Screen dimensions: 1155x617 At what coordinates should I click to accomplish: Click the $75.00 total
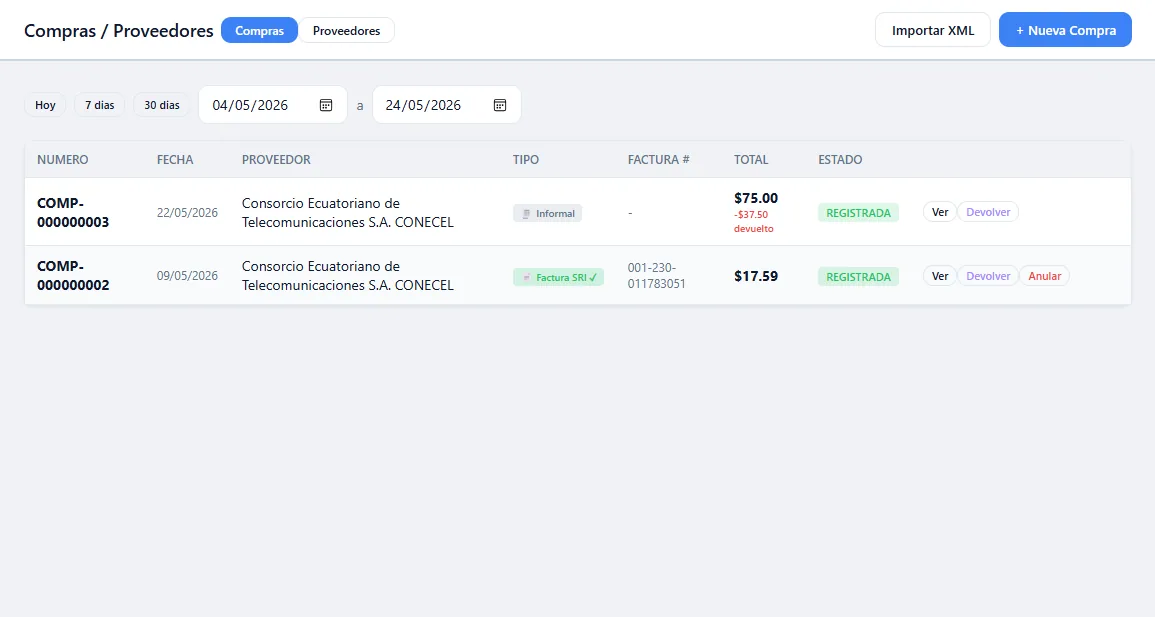pyautogui.click(x=756, y=198)
